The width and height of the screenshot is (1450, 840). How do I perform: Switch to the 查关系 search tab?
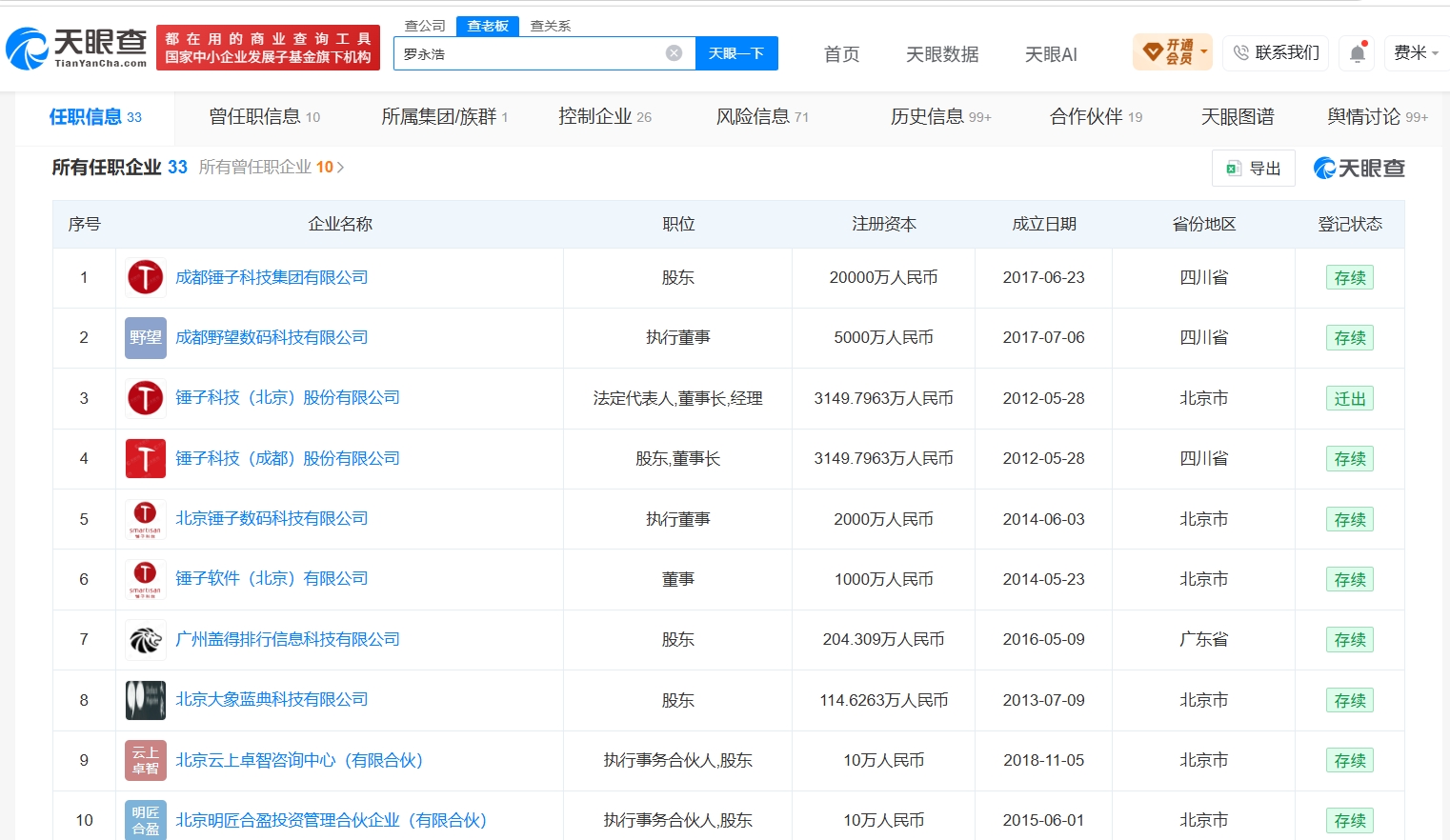pos(551,26)
